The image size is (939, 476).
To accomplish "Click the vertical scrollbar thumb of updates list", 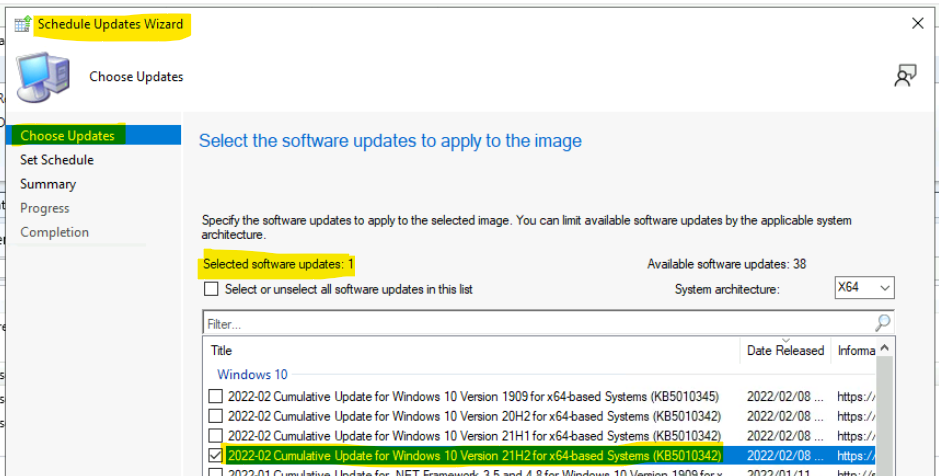I will [x=884, y=416].
